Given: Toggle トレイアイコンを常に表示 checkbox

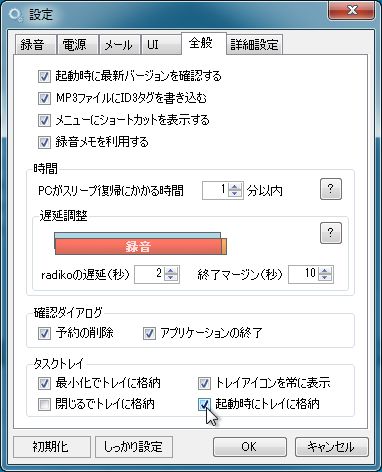Looking at the screenshot, I should coord(204,383).
